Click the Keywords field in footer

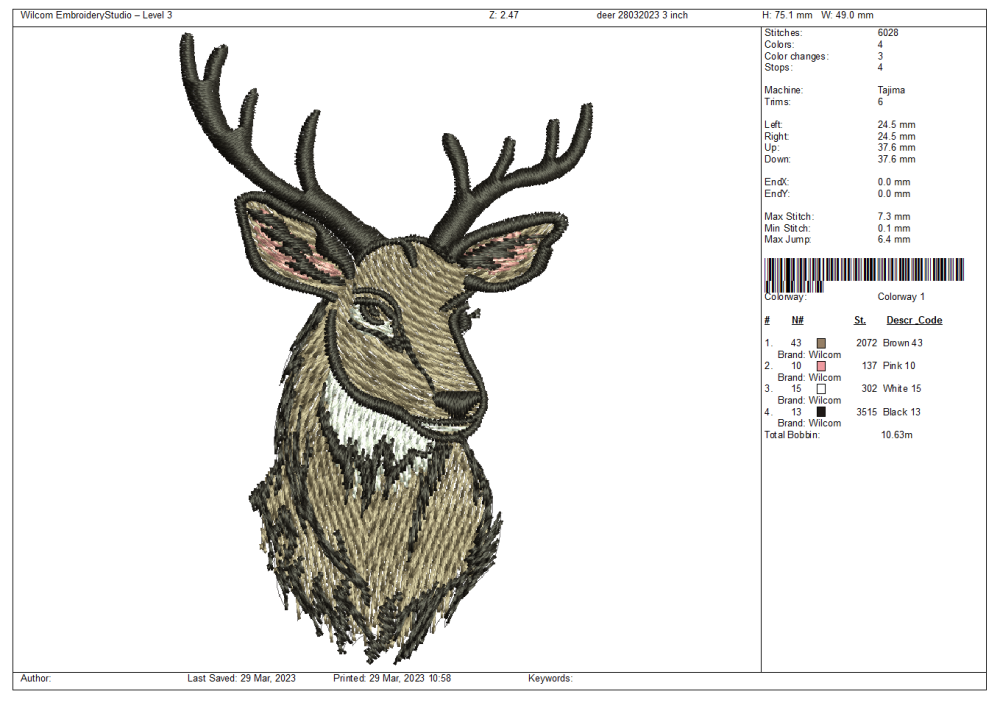point(550,678)
